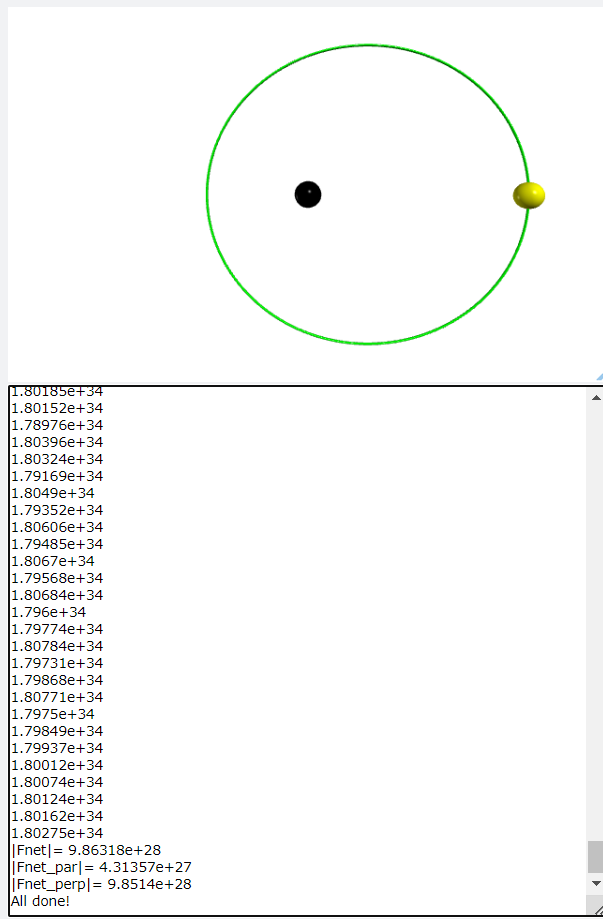Screen dimensions: 603x919
Task: Click the text area resize grip at bottom corner
Action: tap(597, 908)
